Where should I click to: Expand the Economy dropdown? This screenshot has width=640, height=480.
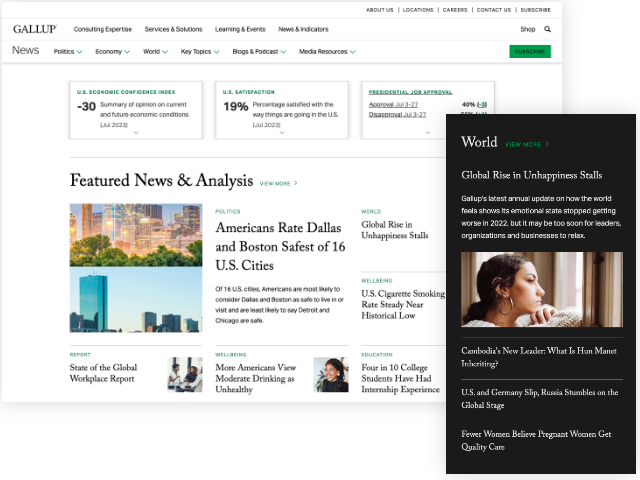[113, 51]
